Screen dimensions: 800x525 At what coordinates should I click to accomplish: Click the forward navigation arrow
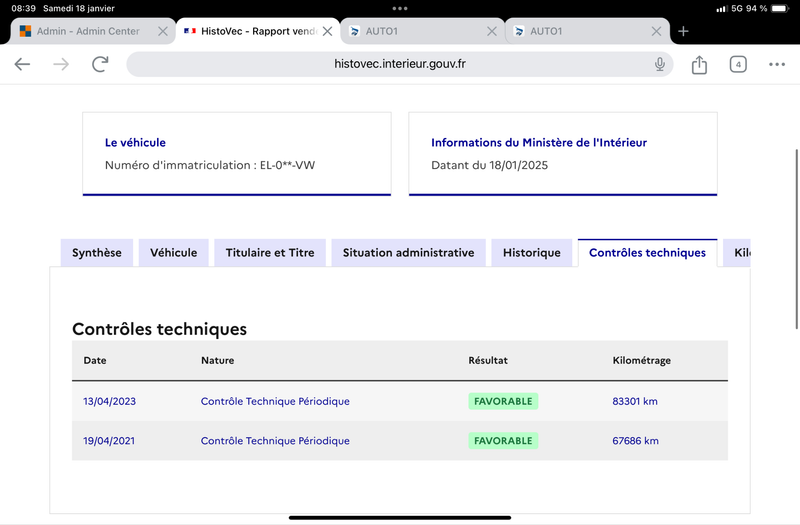point(61,64)
